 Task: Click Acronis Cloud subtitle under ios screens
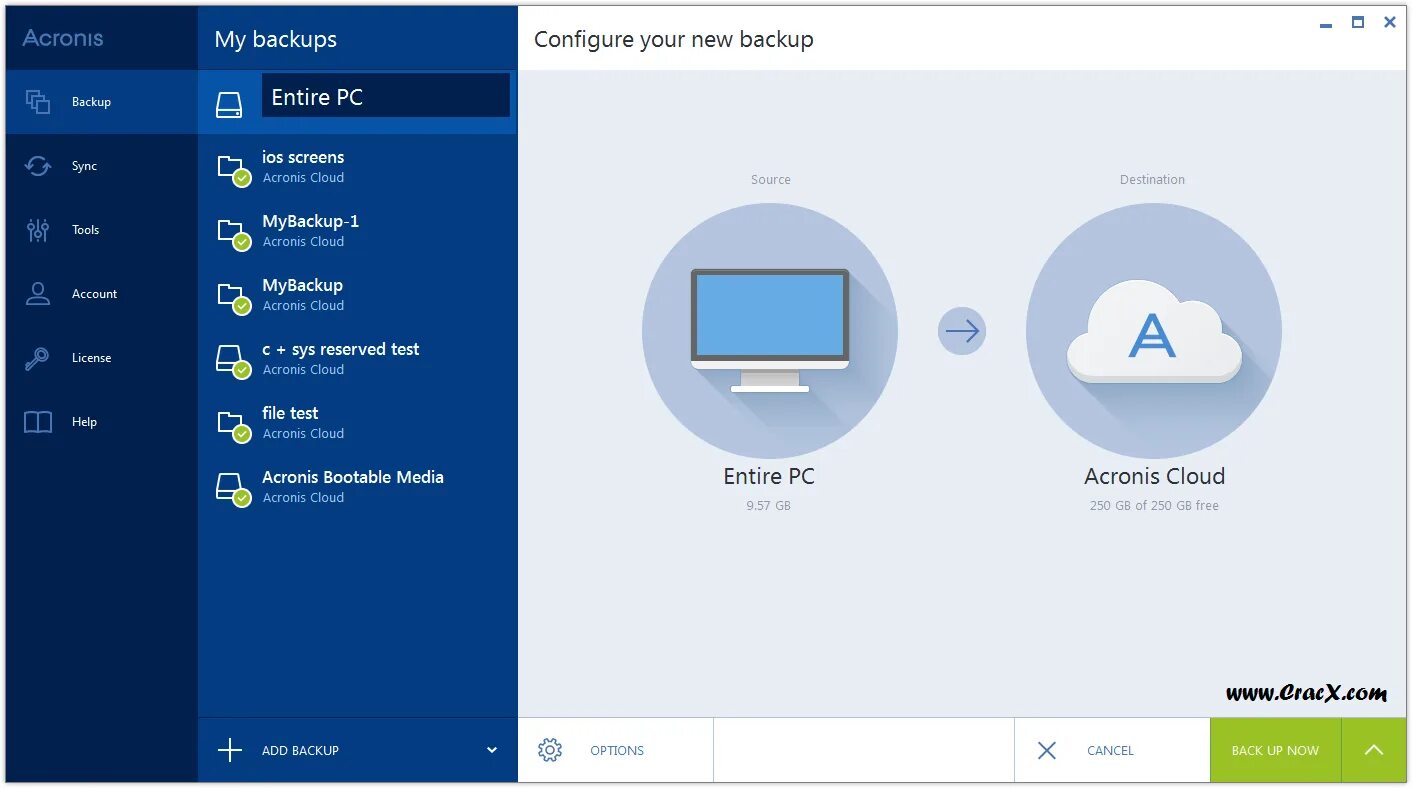[303, 178]
